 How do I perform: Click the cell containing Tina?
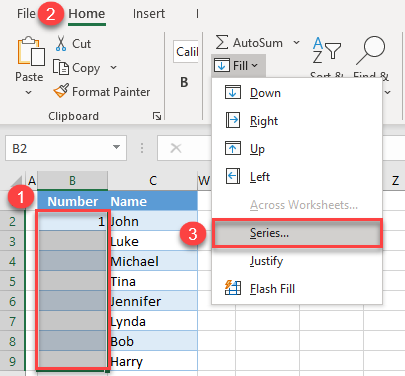click(153, 281)
